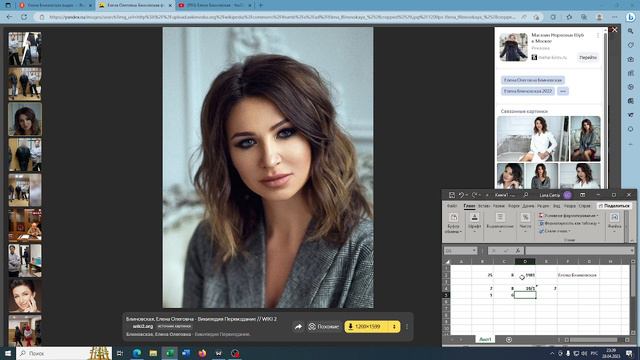The height and width of the screenshot is (360, 640).
Task: Click the Redo icon in Excel
Action: click(x=474, y=195)
